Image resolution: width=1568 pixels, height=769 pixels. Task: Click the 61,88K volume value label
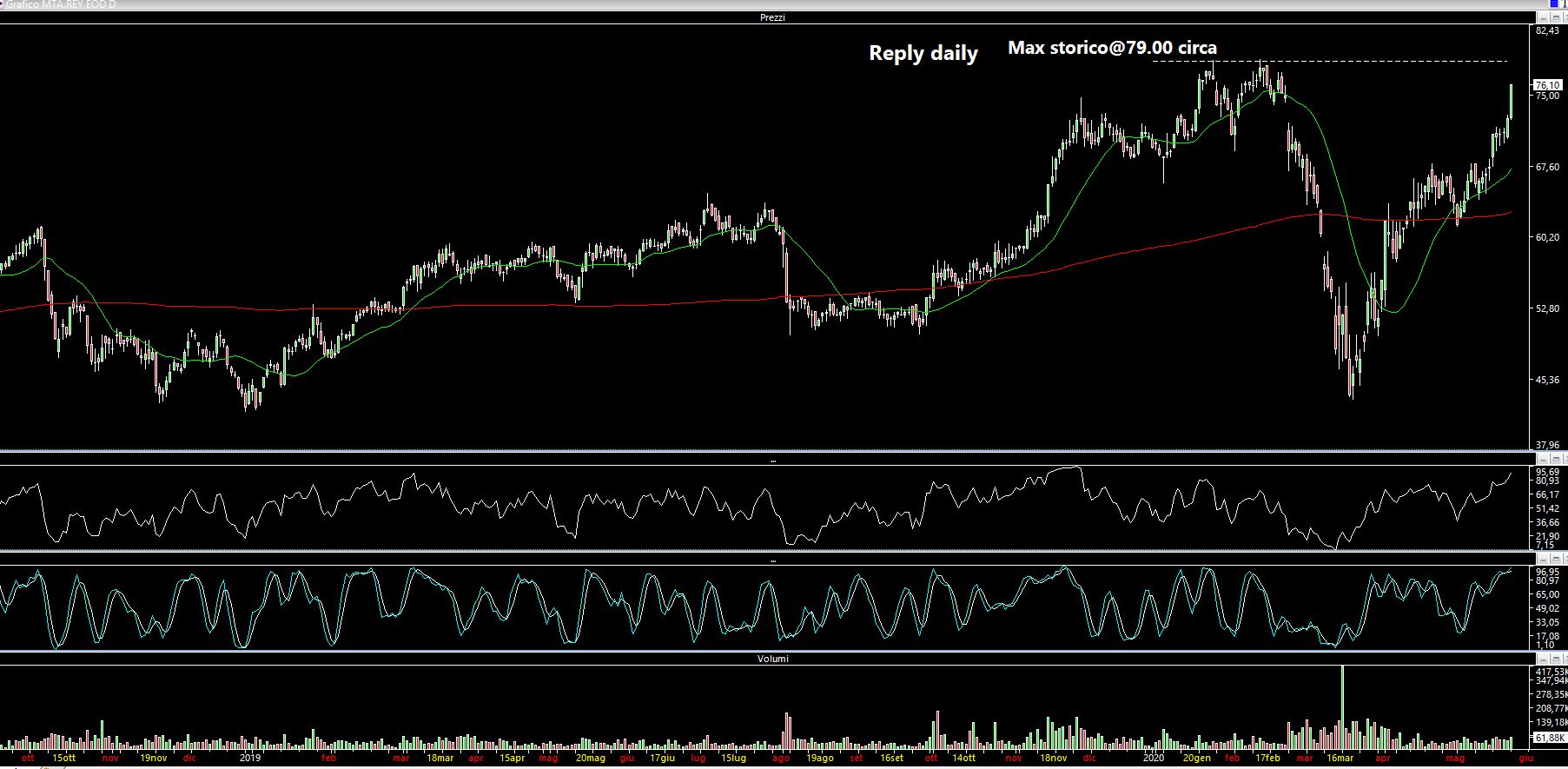tap(1549, 738)
